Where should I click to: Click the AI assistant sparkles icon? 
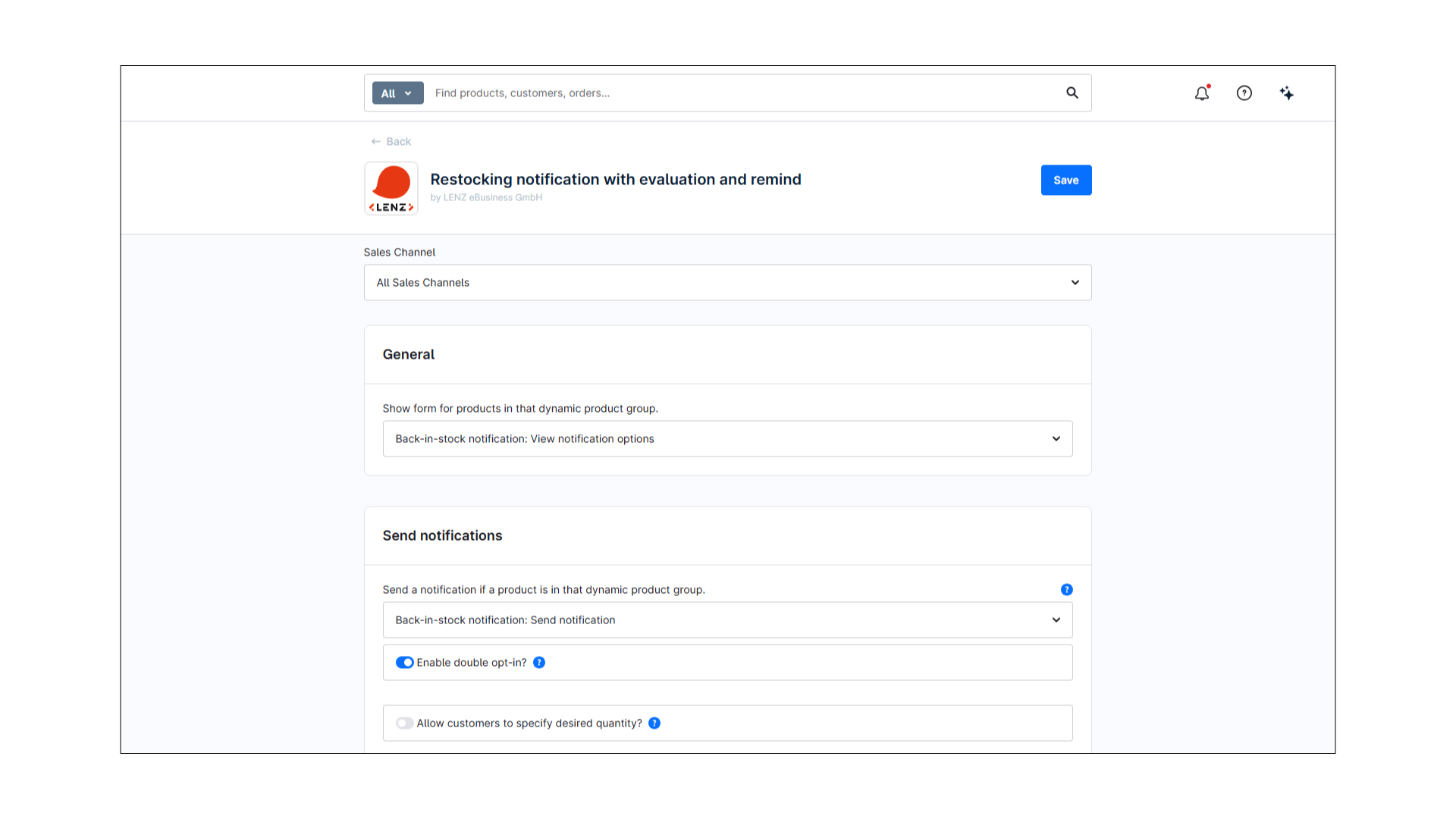pos(1286,93)
